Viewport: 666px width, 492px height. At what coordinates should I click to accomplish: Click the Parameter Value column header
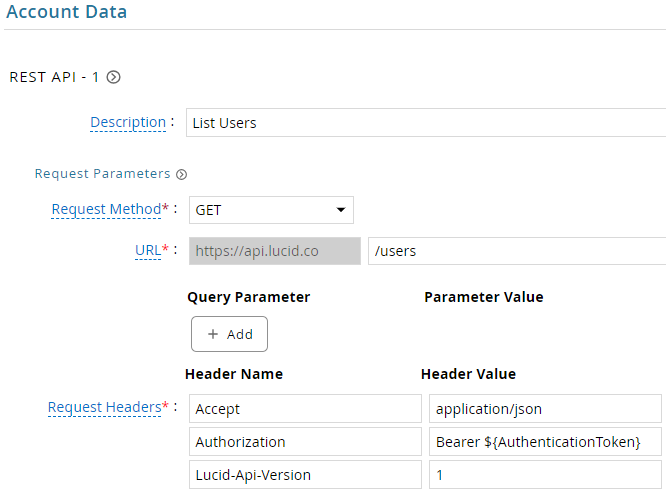[484, 297]
